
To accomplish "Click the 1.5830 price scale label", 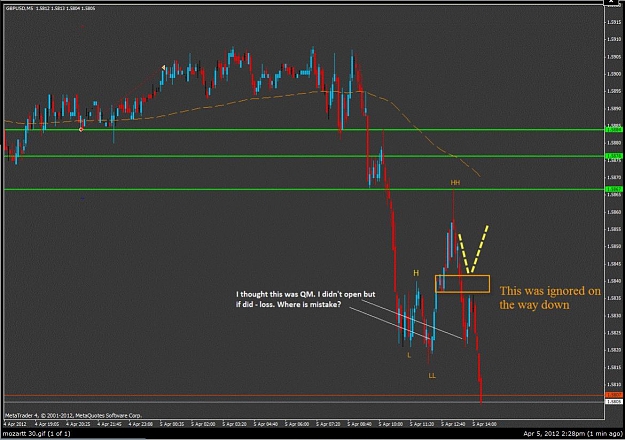I will point(614,315).
